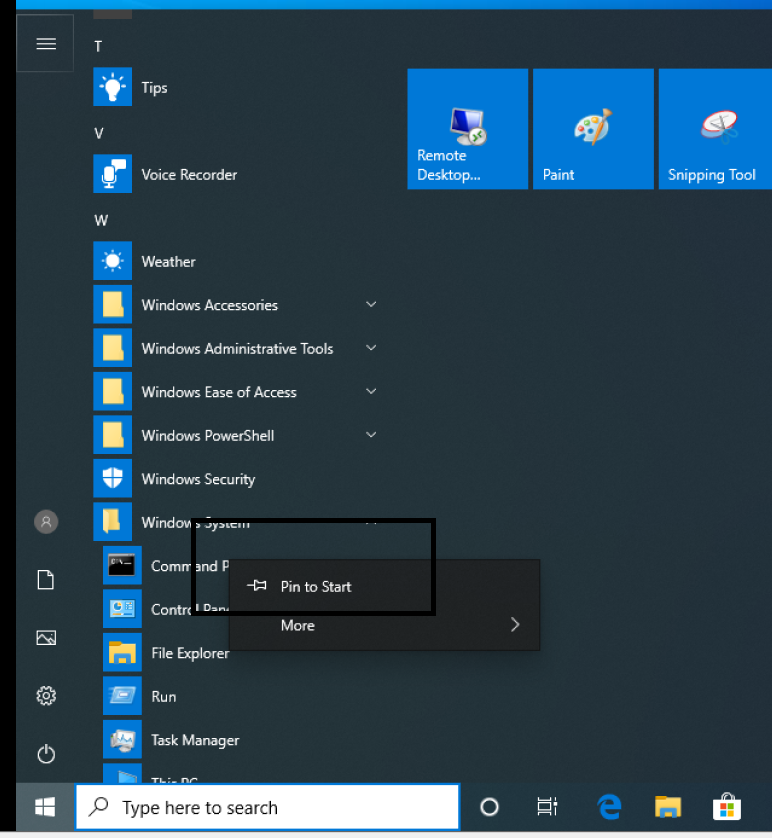The height and width of the screenshot is (838, 772).
Task: Click the Windows Ease of Access folder icon
Action: pos(112,391)
